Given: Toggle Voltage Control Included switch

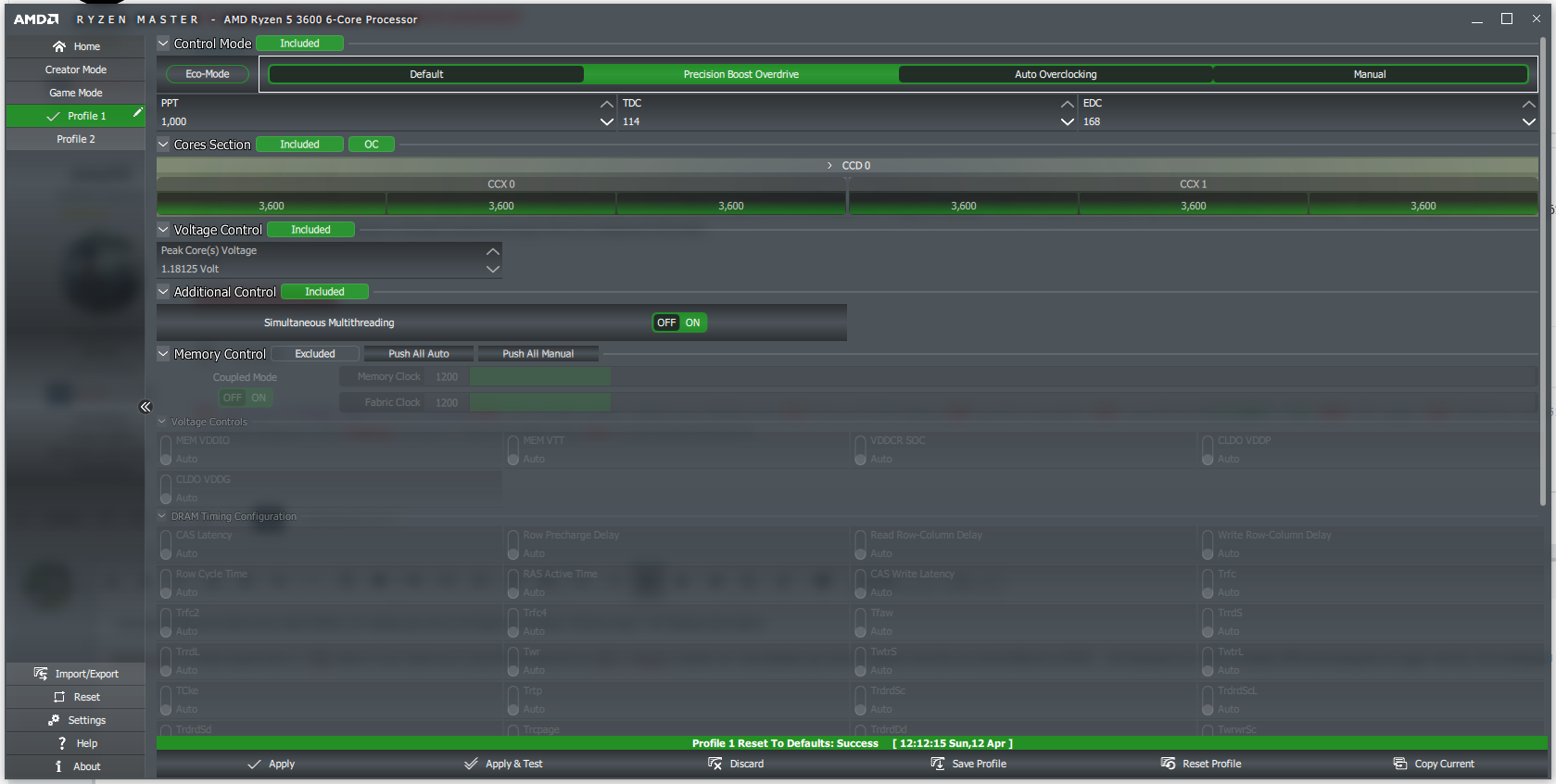Looking at the screenshot, I should pos(310,230).
